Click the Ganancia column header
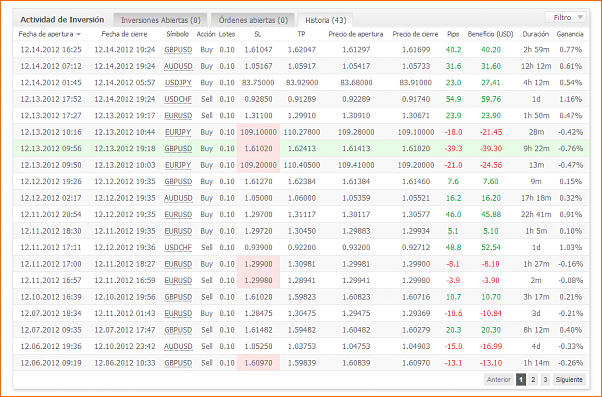Screen dimensions: 602x397 570,34
